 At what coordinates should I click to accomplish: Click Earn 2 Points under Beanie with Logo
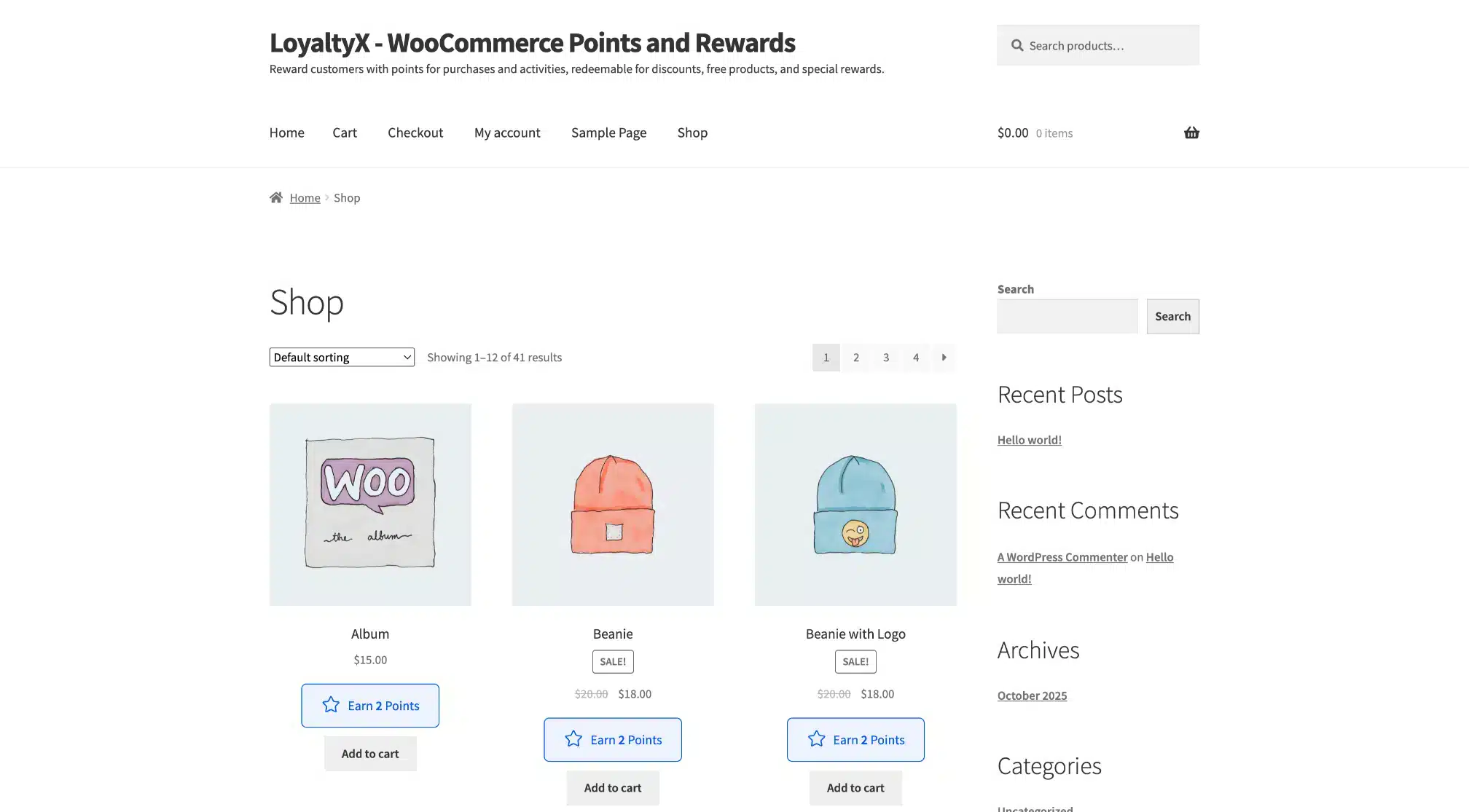(x=855, y=739)
